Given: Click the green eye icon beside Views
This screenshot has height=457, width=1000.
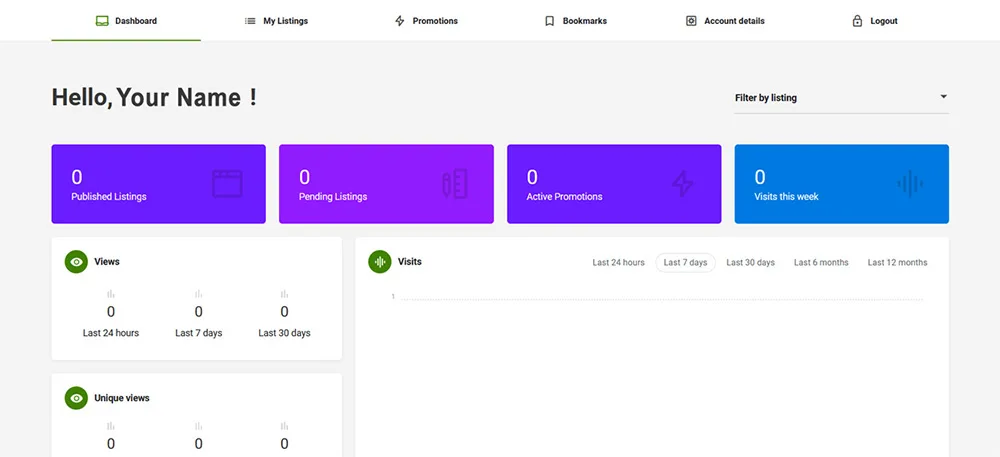Looking at the screenshot, I should [x=76, y=262].
